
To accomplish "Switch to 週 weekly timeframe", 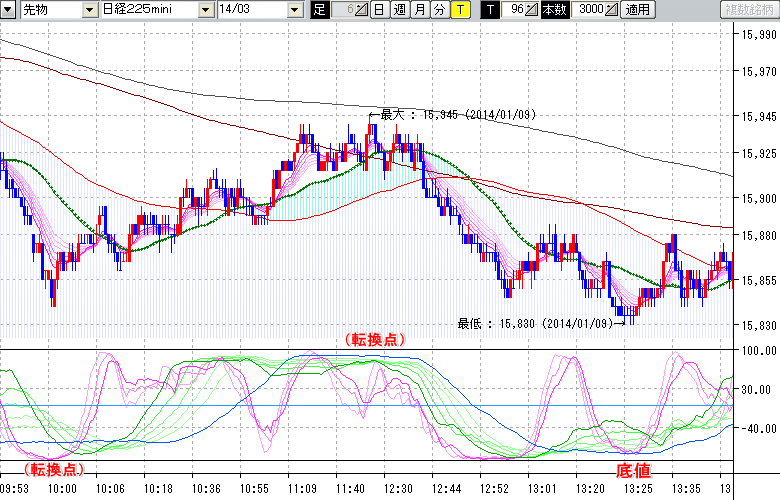I will (x=399, y=10).
